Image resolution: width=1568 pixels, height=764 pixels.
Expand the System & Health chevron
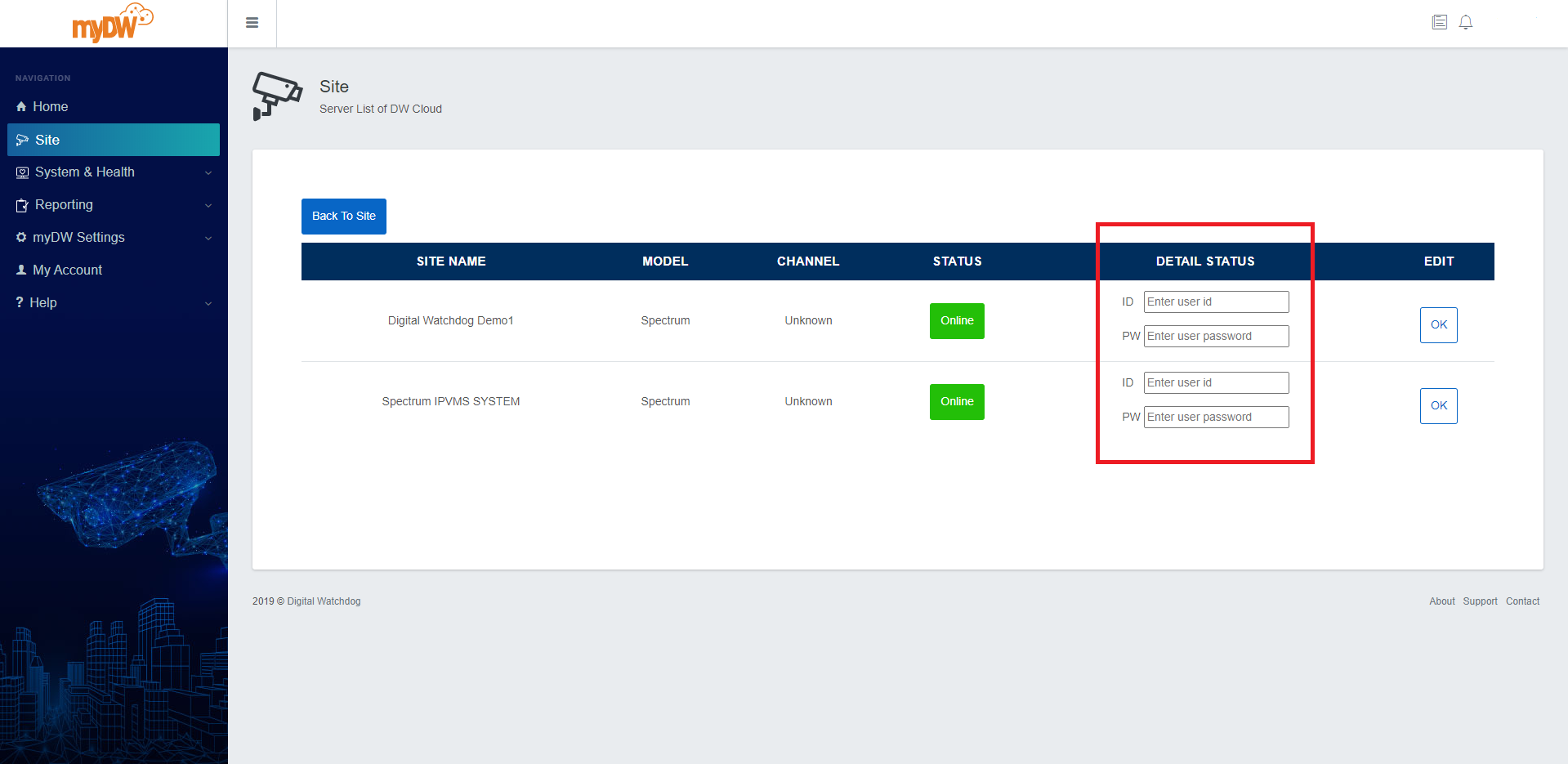(x=208, y=173)
